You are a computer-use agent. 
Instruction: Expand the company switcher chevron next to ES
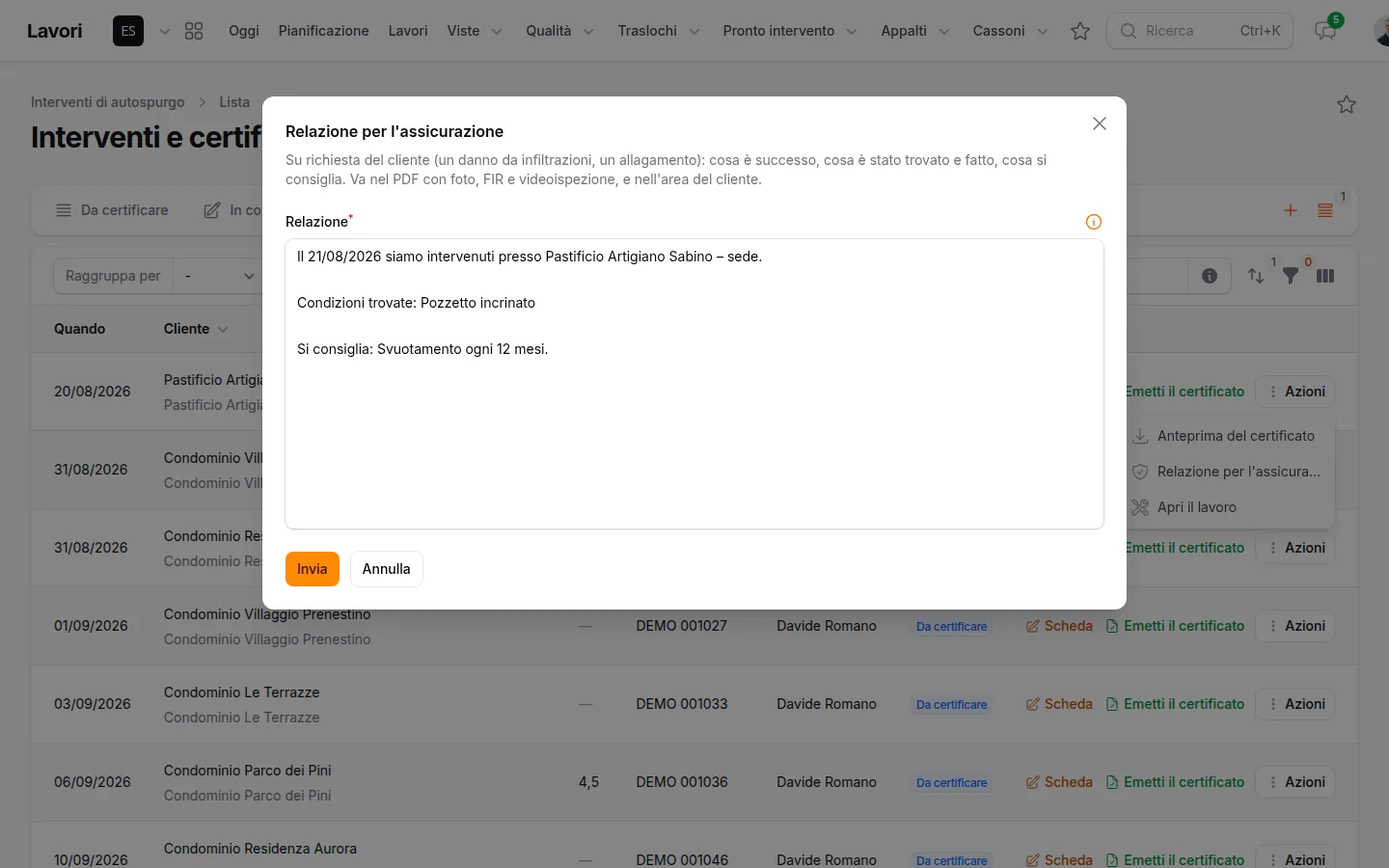point(165,31)
